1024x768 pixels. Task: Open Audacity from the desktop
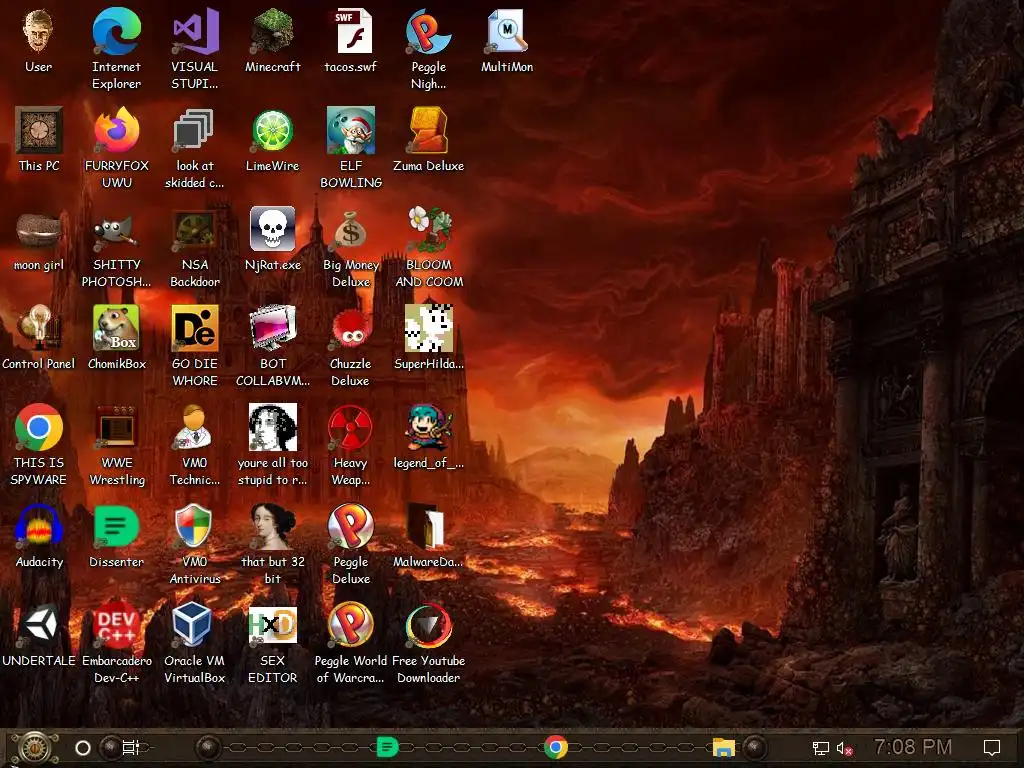pos(39,526)
